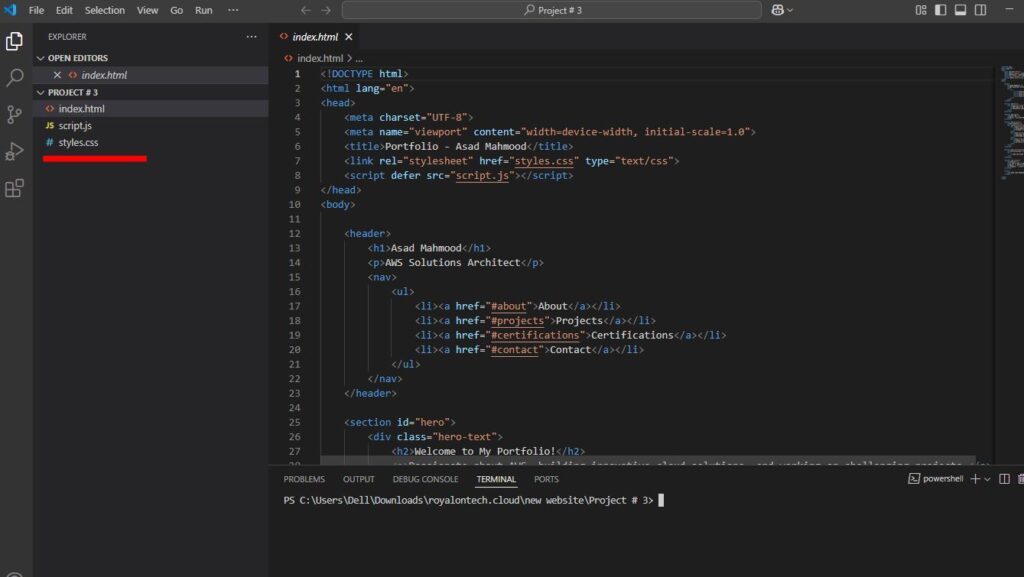Image resolution: width=1024 pixels, height=577 pixels.
Task: Open the Go menu
Action: pyautogui.click(x=176, y=10)
